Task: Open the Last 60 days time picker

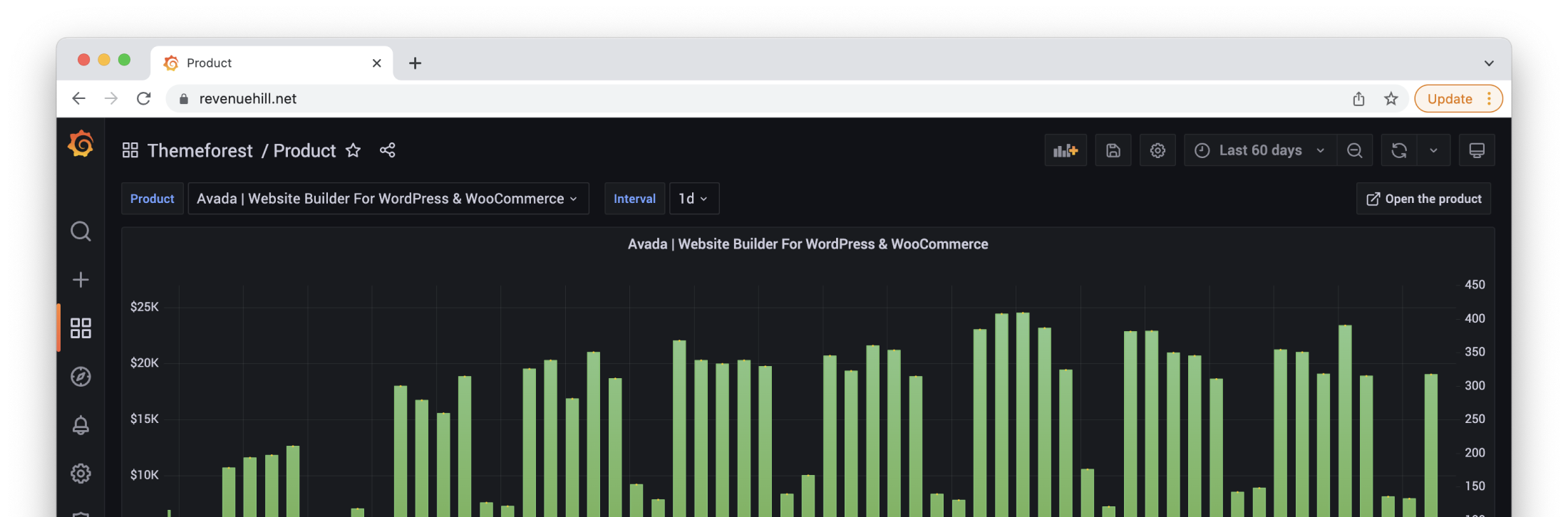Action: pos(1259,150)
